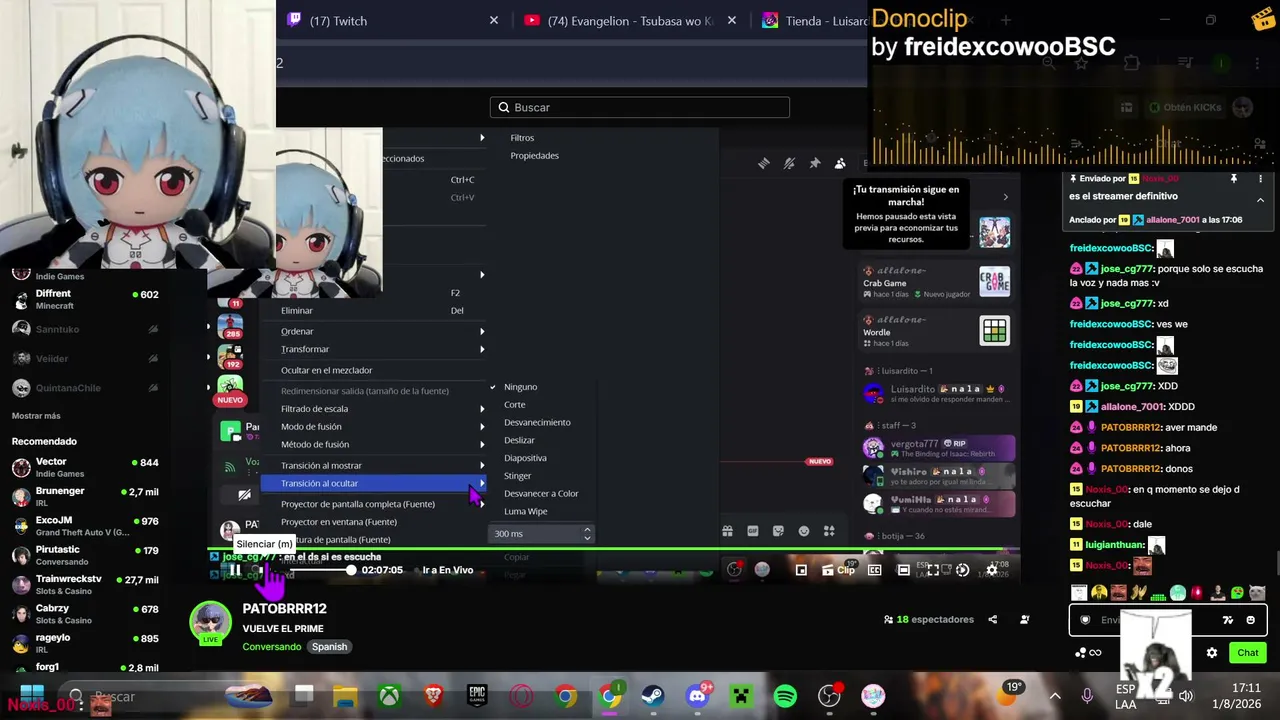Pause the Kick stream player
This screenshot has height=720, width=1280.
click(235, 570)
